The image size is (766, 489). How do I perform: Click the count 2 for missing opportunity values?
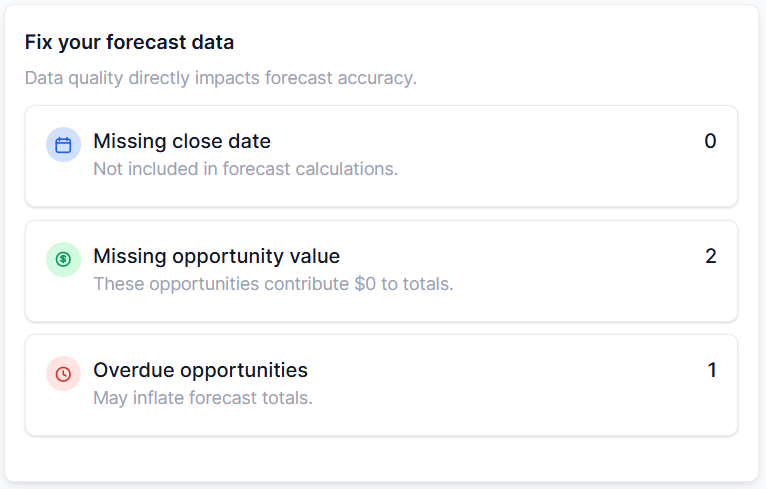click(x=711, y=256)
